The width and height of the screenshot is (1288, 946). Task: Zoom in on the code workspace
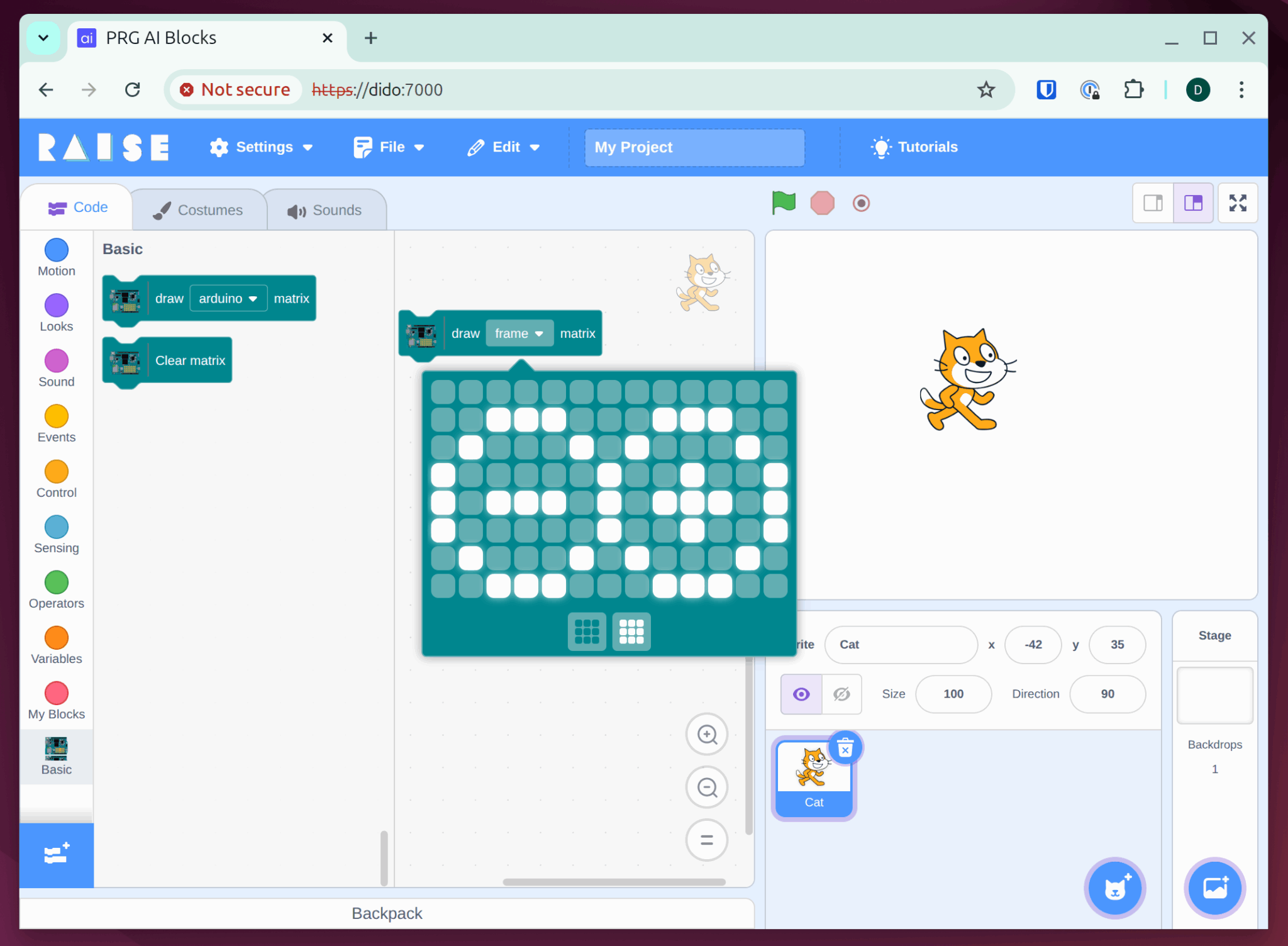(x=707, y=734)
